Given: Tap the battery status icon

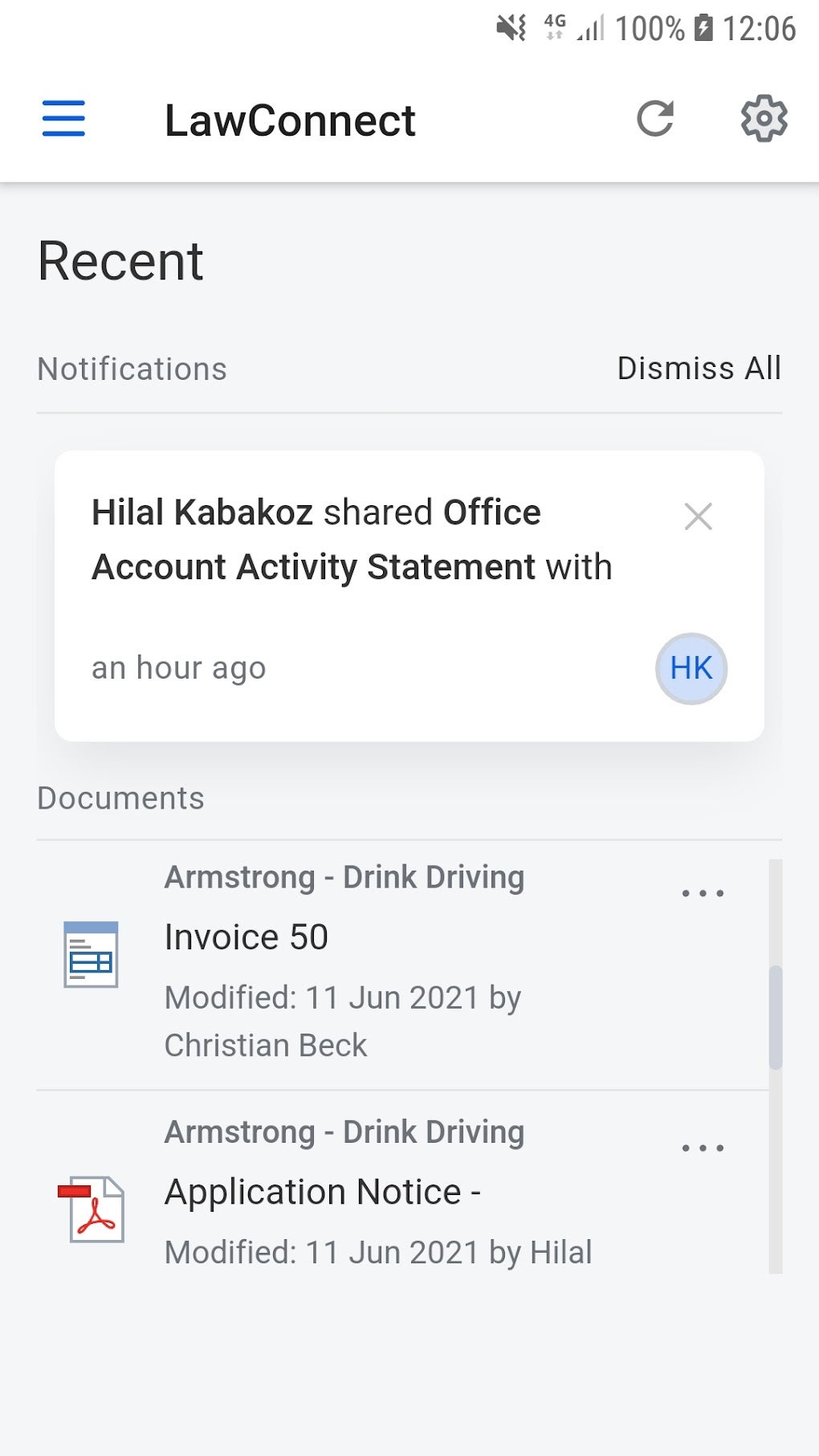Looking at the screenshot, I should point(703,29).
